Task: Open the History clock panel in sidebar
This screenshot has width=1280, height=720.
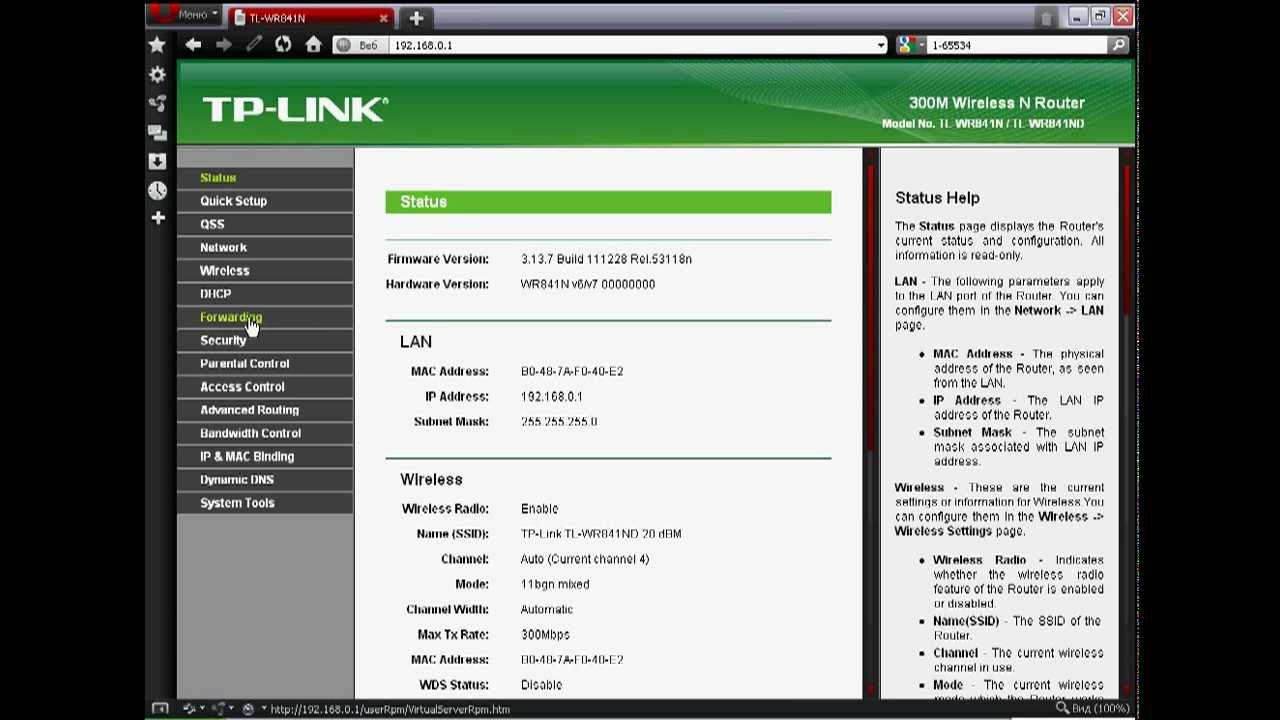Action: [157, 190]
